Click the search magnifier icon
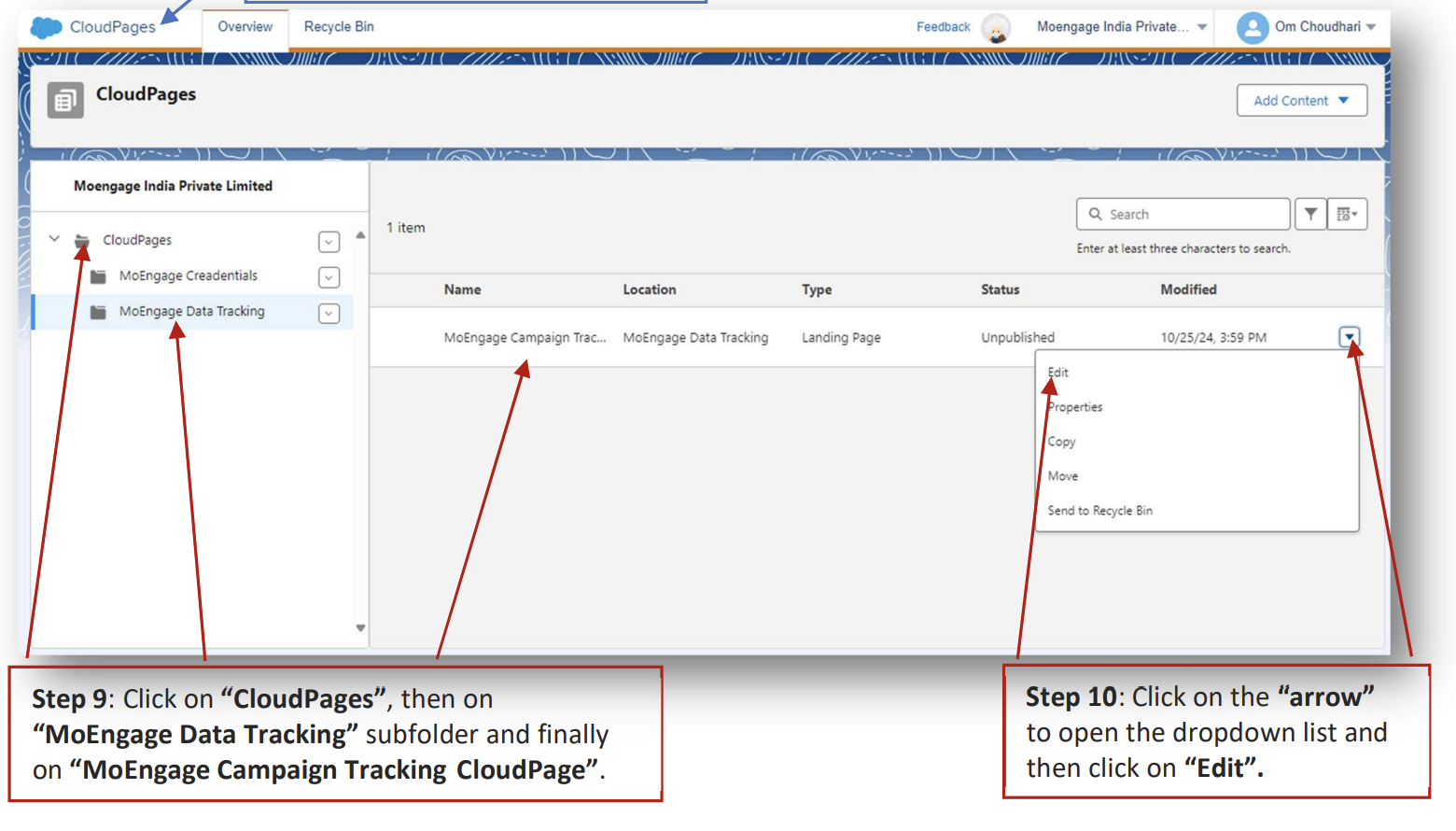 click(1096, 214)
